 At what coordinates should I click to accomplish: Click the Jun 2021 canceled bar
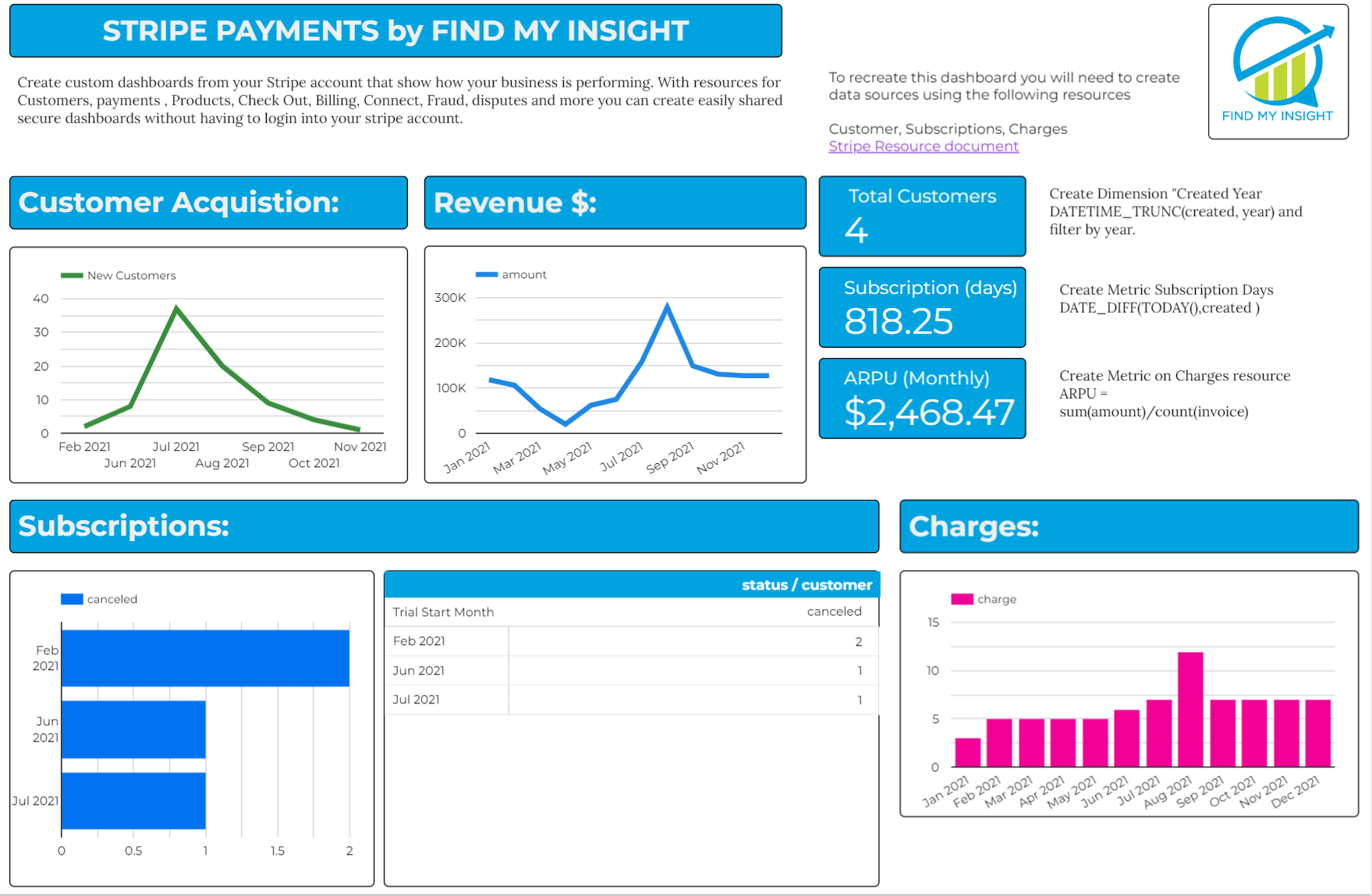point(133,729)
